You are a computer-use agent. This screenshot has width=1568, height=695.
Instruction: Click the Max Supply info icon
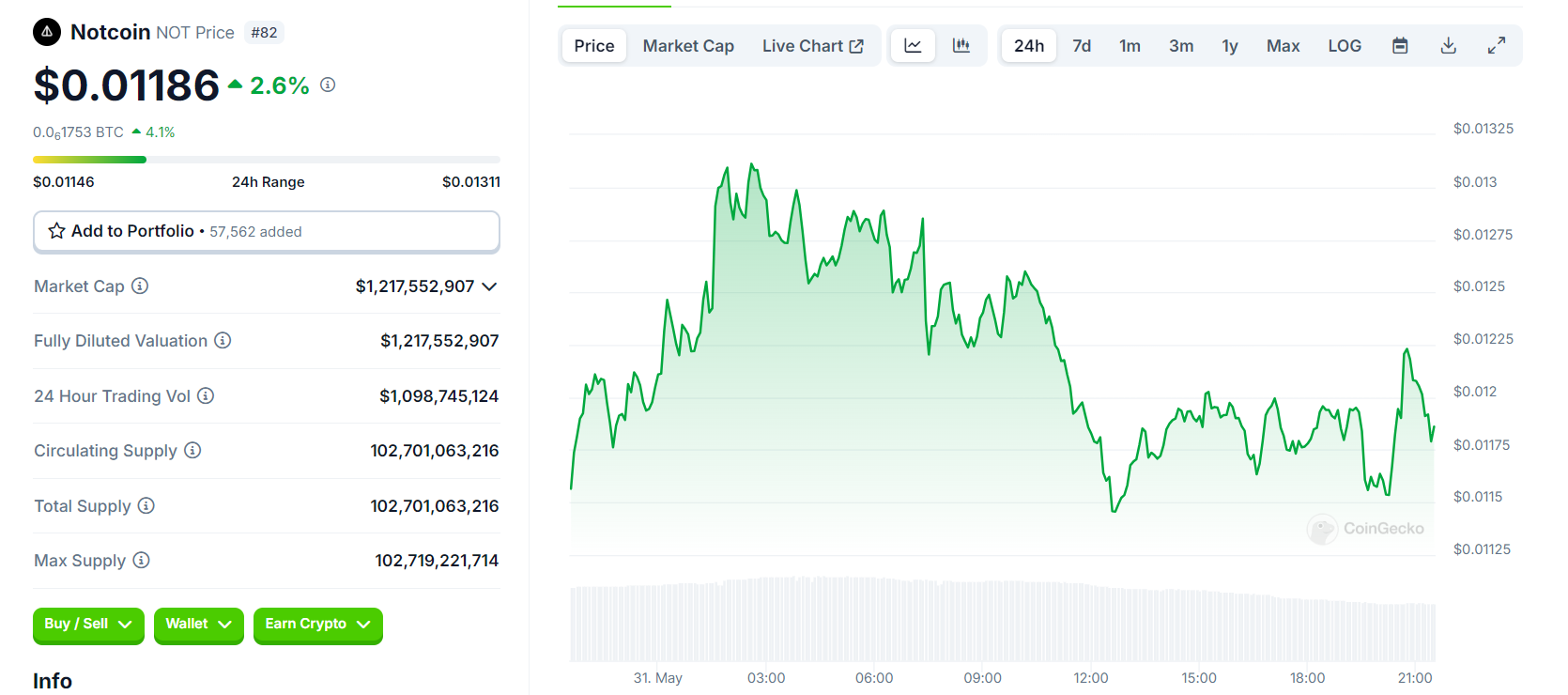coord(141,560)
